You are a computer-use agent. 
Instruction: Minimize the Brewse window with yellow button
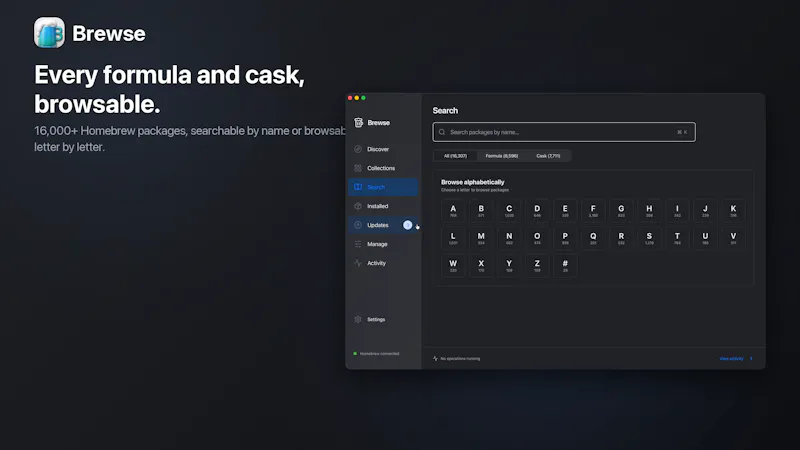click(x=357, y=98)
